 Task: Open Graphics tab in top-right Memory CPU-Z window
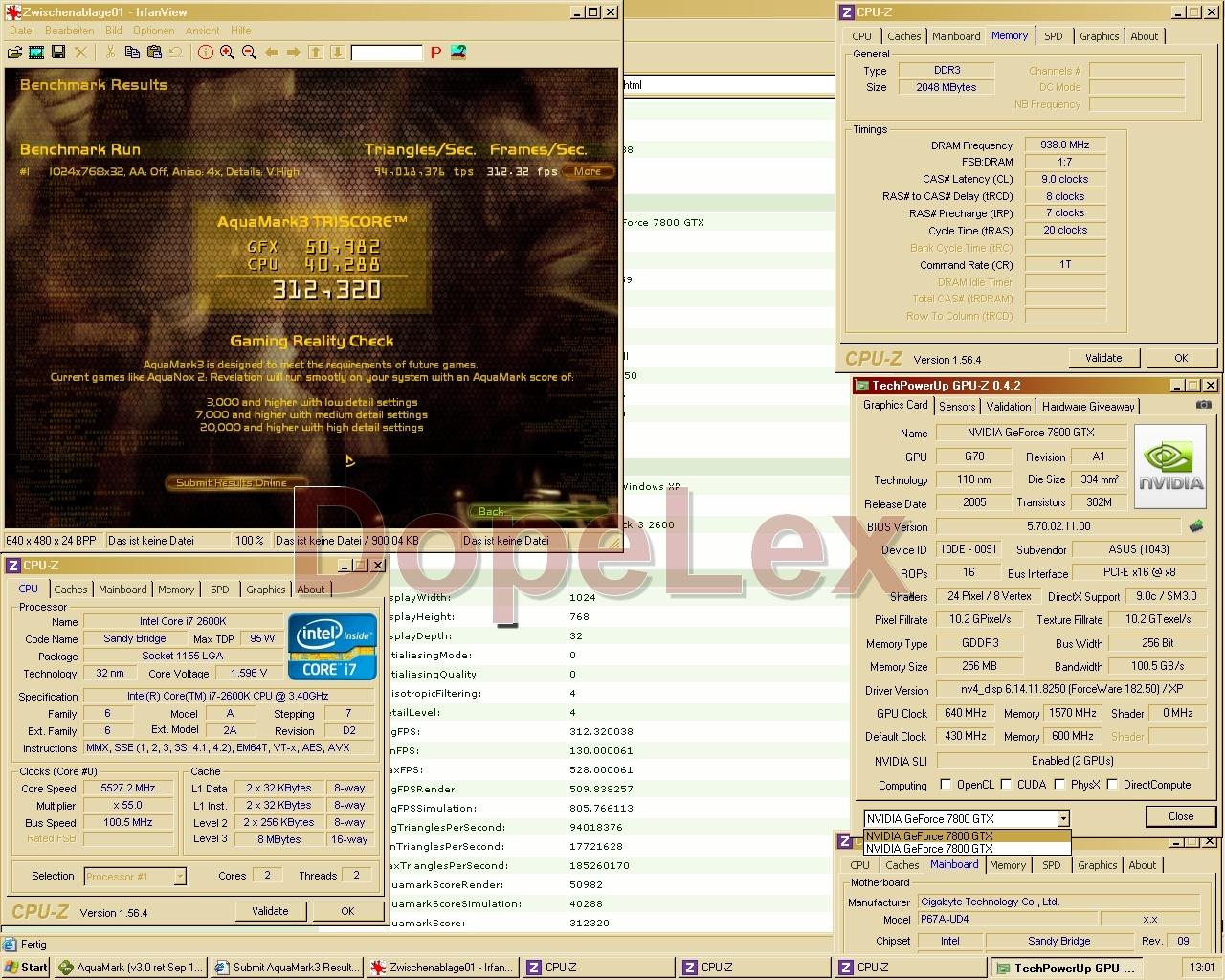coord(1100,36)
